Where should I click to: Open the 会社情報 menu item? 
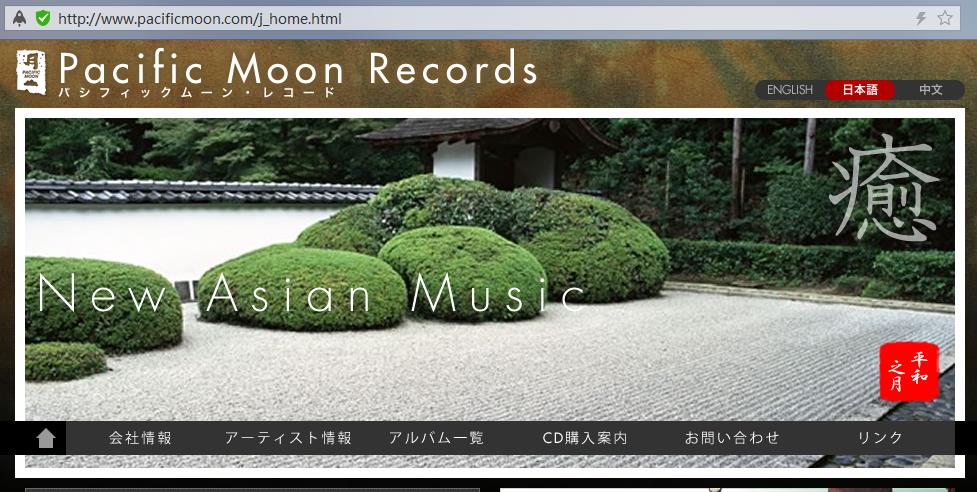[x=140, y=438]
